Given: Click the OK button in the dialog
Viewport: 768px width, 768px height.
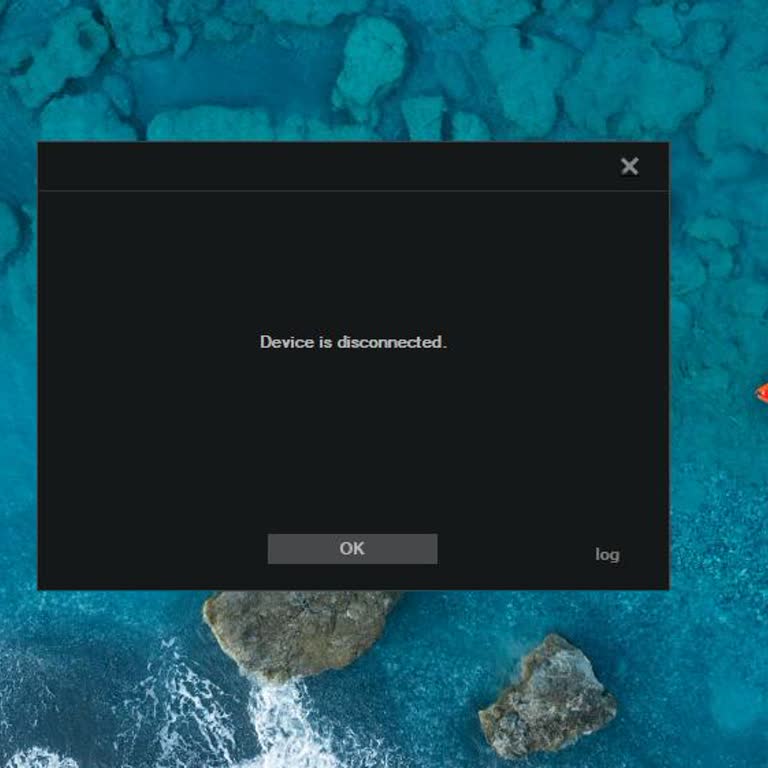Looking at the screenshot, I should click(352, 549).
